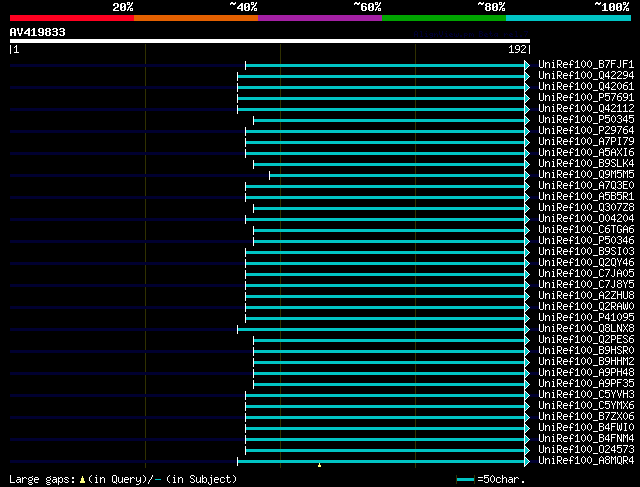640x487 pixels.
Task: Click the UniRef100_A9PF35 text
Action: pyautogui.click(x=586, y=384)
